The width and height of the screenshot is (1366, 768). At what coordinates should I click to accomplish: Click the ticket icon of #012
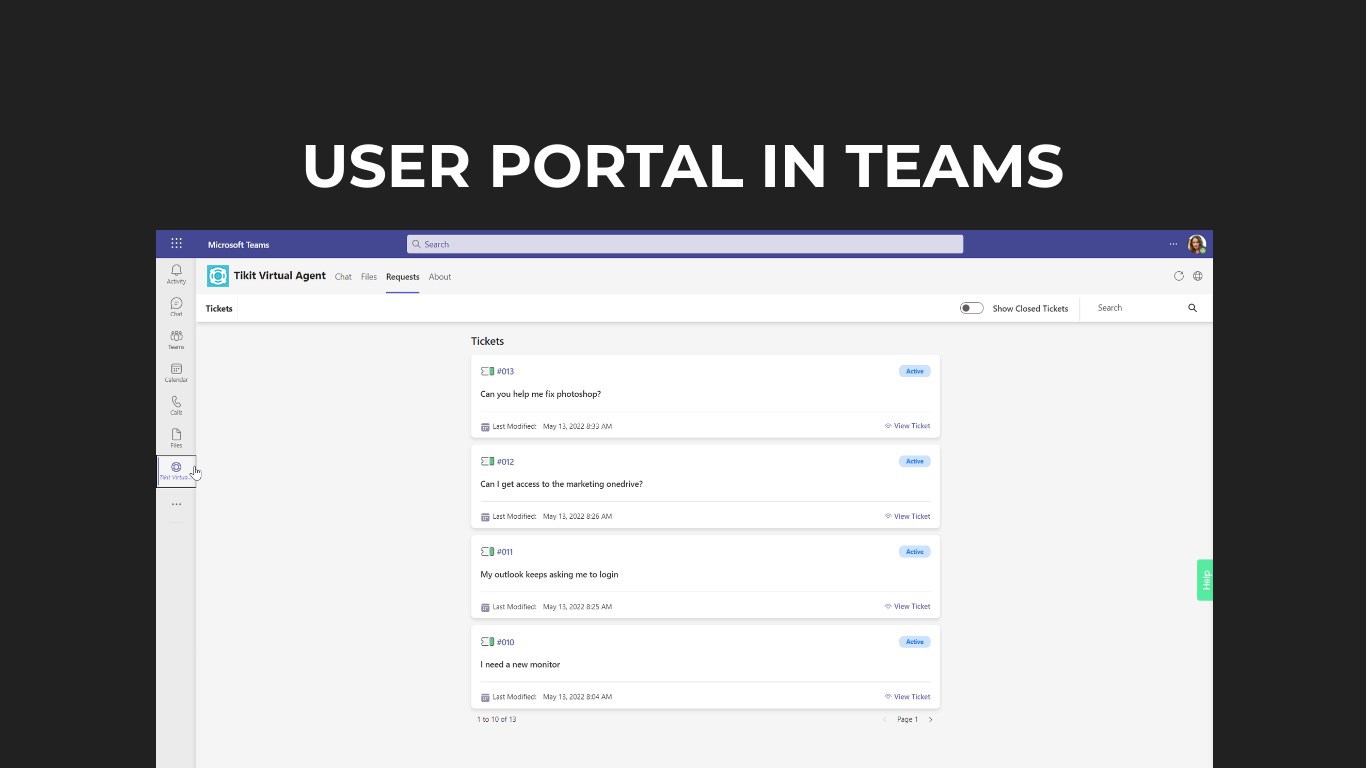(487, 461)
